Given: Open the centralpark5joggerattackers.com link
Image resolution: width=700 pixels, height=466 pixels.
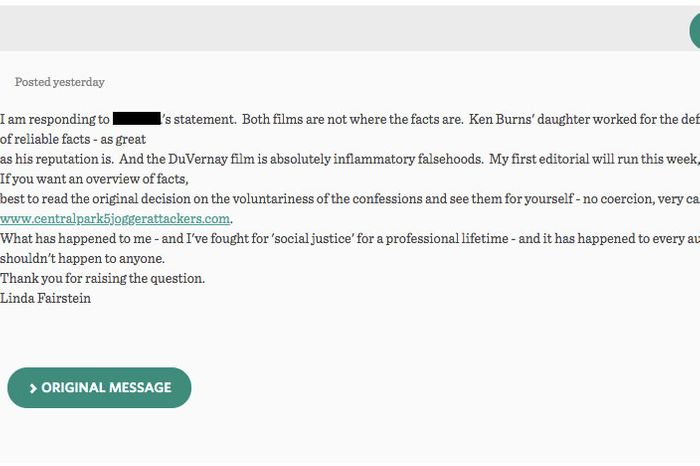Looking at the screenshot, I should click(x=115, y=219).
